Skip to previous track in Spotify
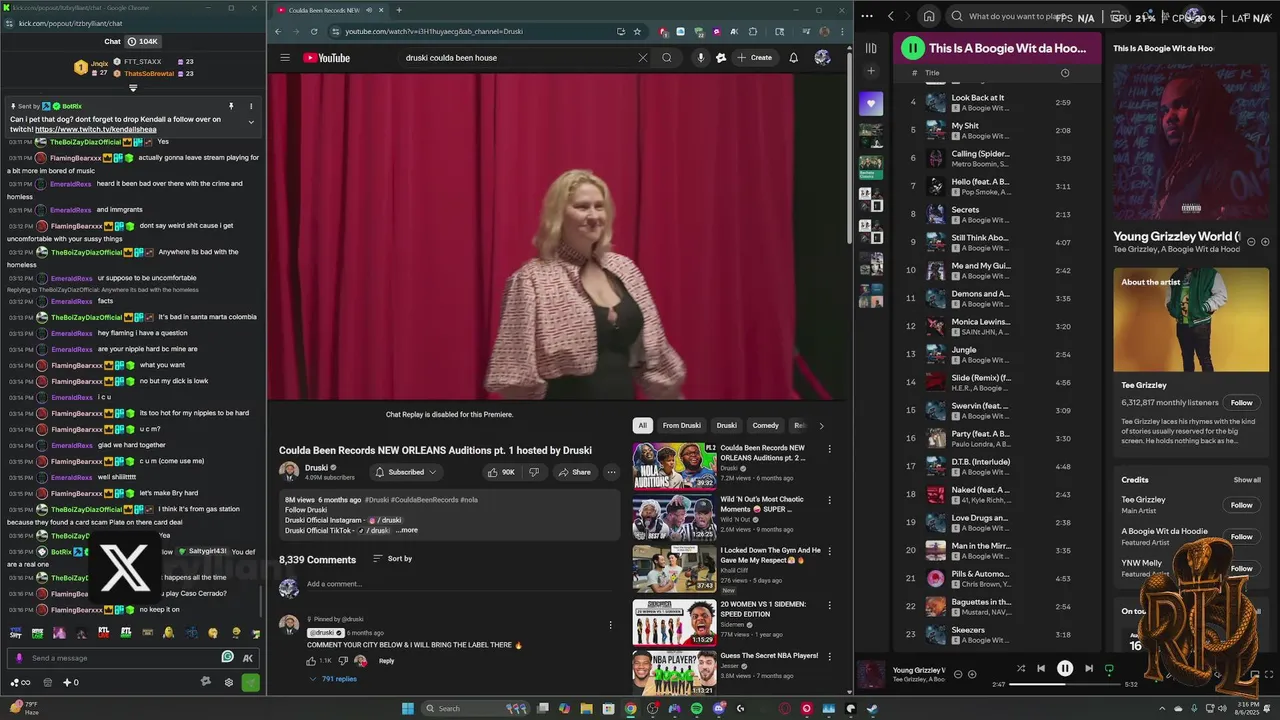 click(x=1041, y=669)
